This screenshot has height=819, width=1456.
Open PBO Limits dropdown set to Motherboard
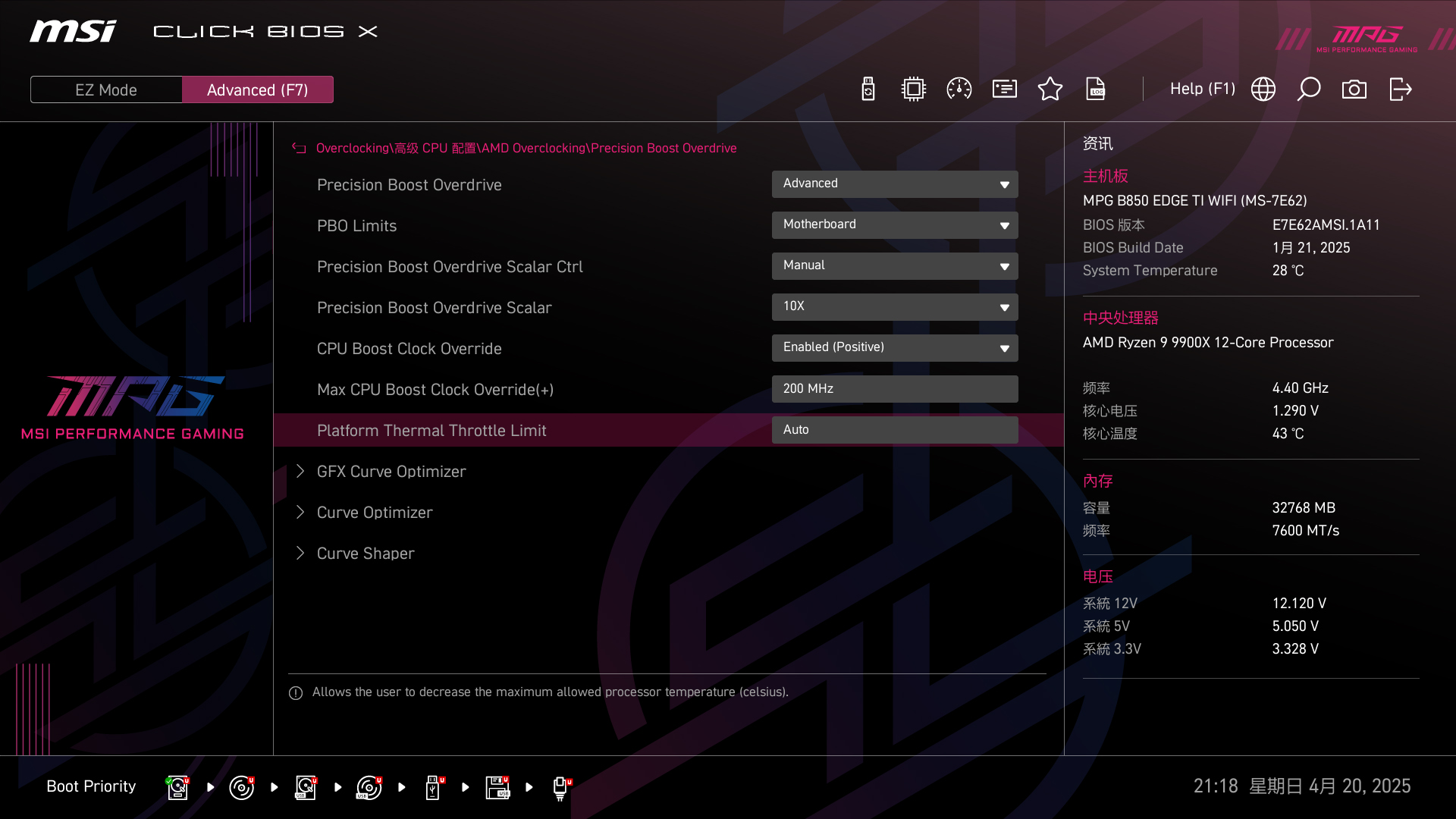tap(895, 224)
